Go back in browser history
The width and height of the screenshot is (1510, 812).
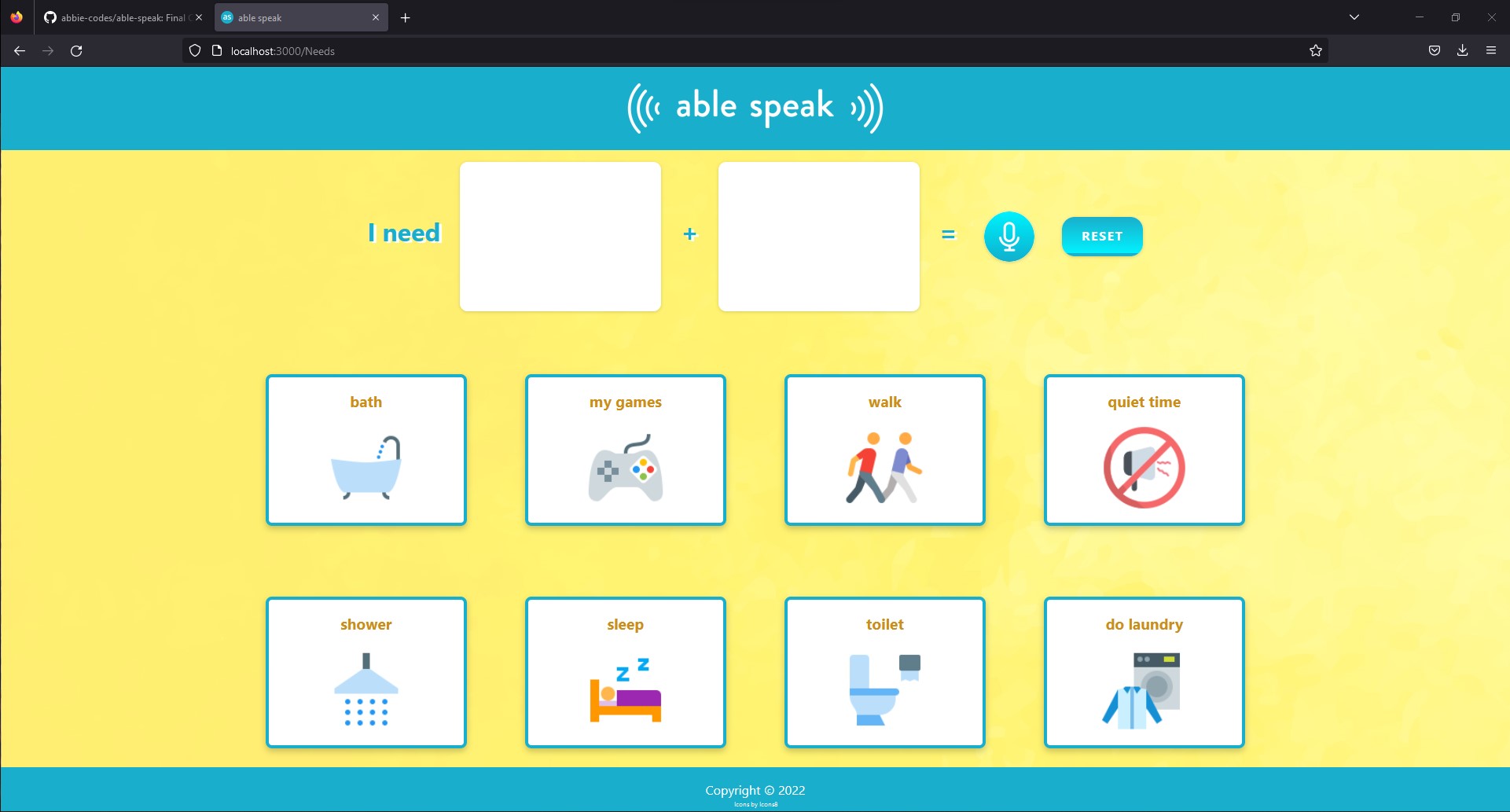[x=20, y=51]
